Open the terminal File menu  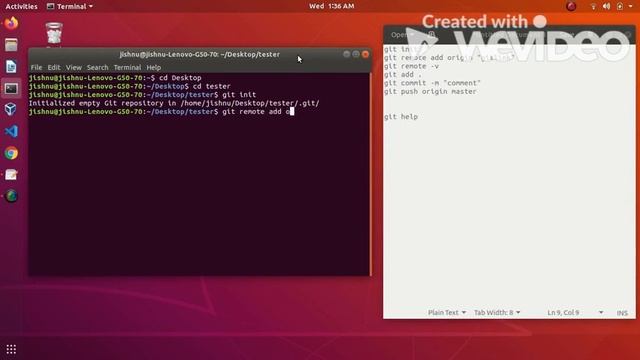pos(36,67)
